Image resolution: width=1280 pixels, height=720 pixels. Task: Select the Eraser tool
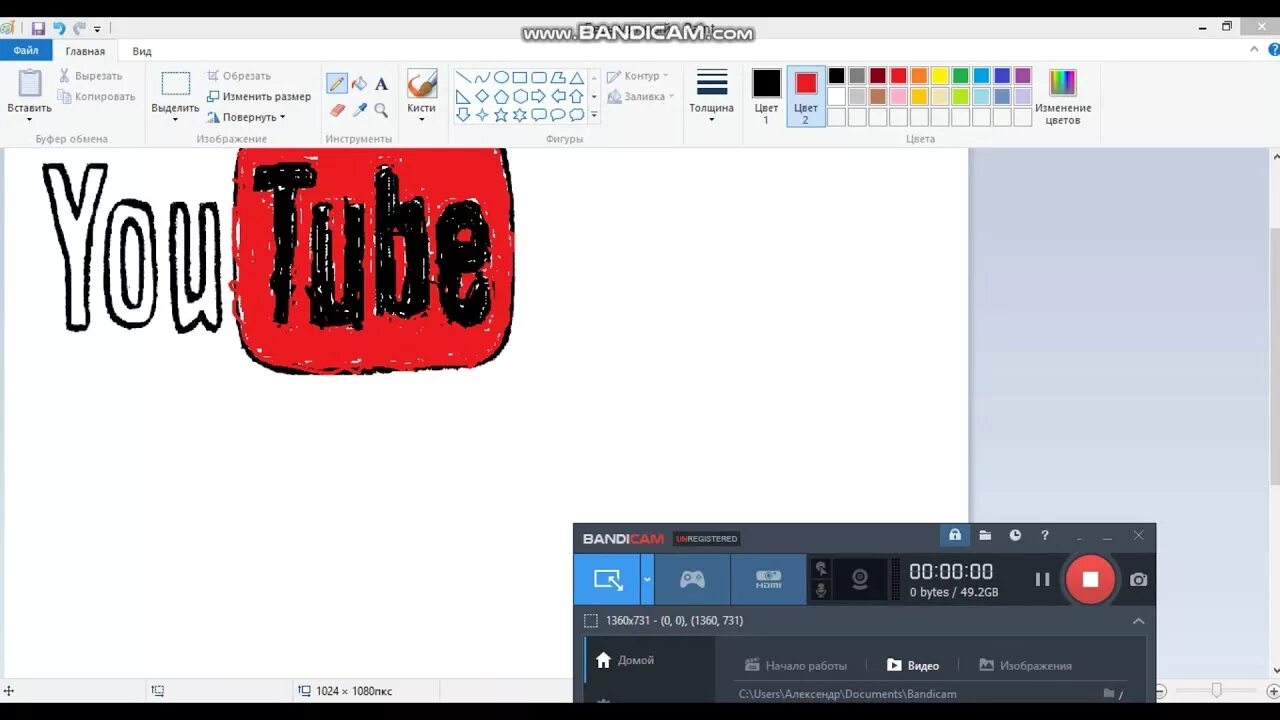[337, 110]
